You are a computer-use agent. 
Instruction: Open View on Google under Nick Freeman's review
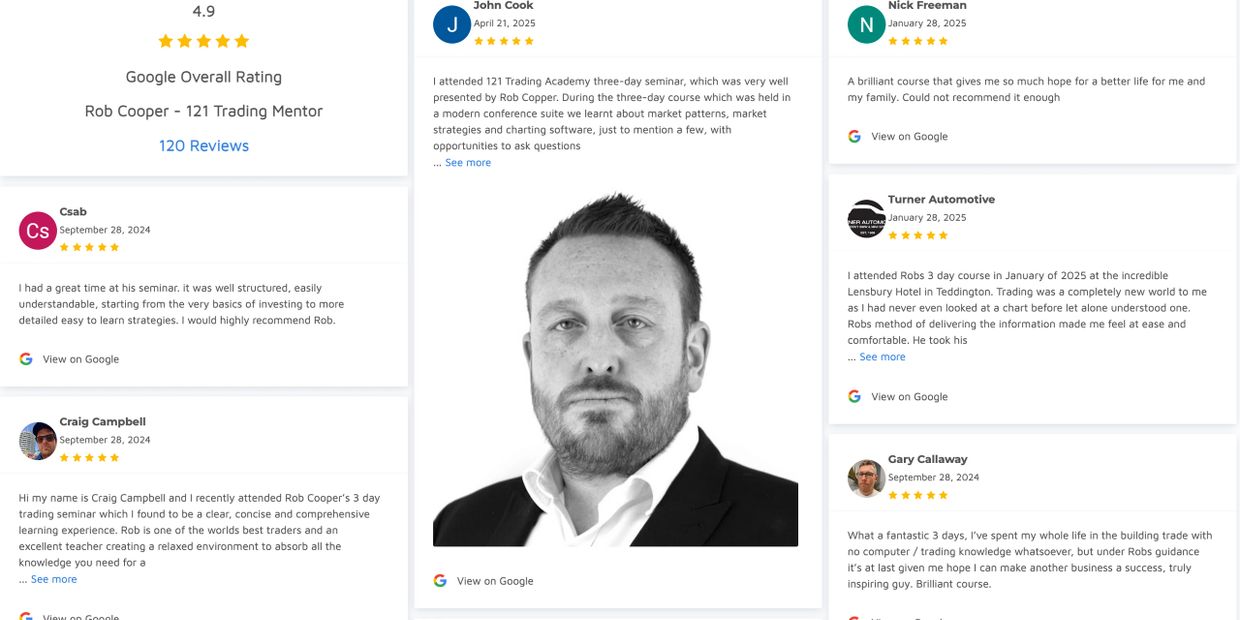click(x=909, y=136)
